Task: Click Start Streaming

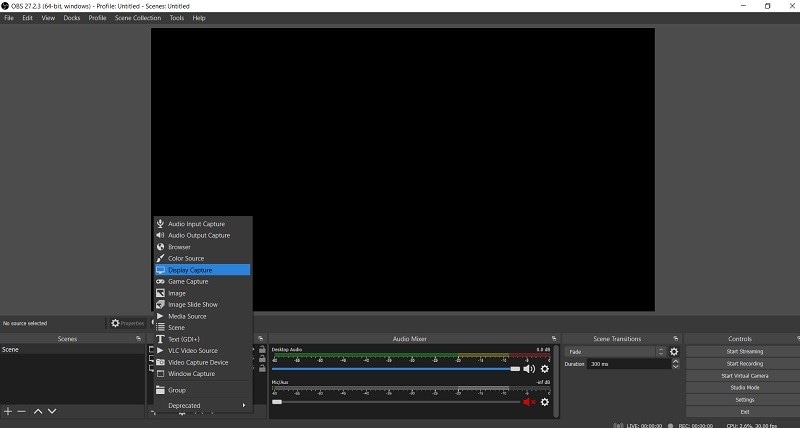Action: [x=744, y=351]
